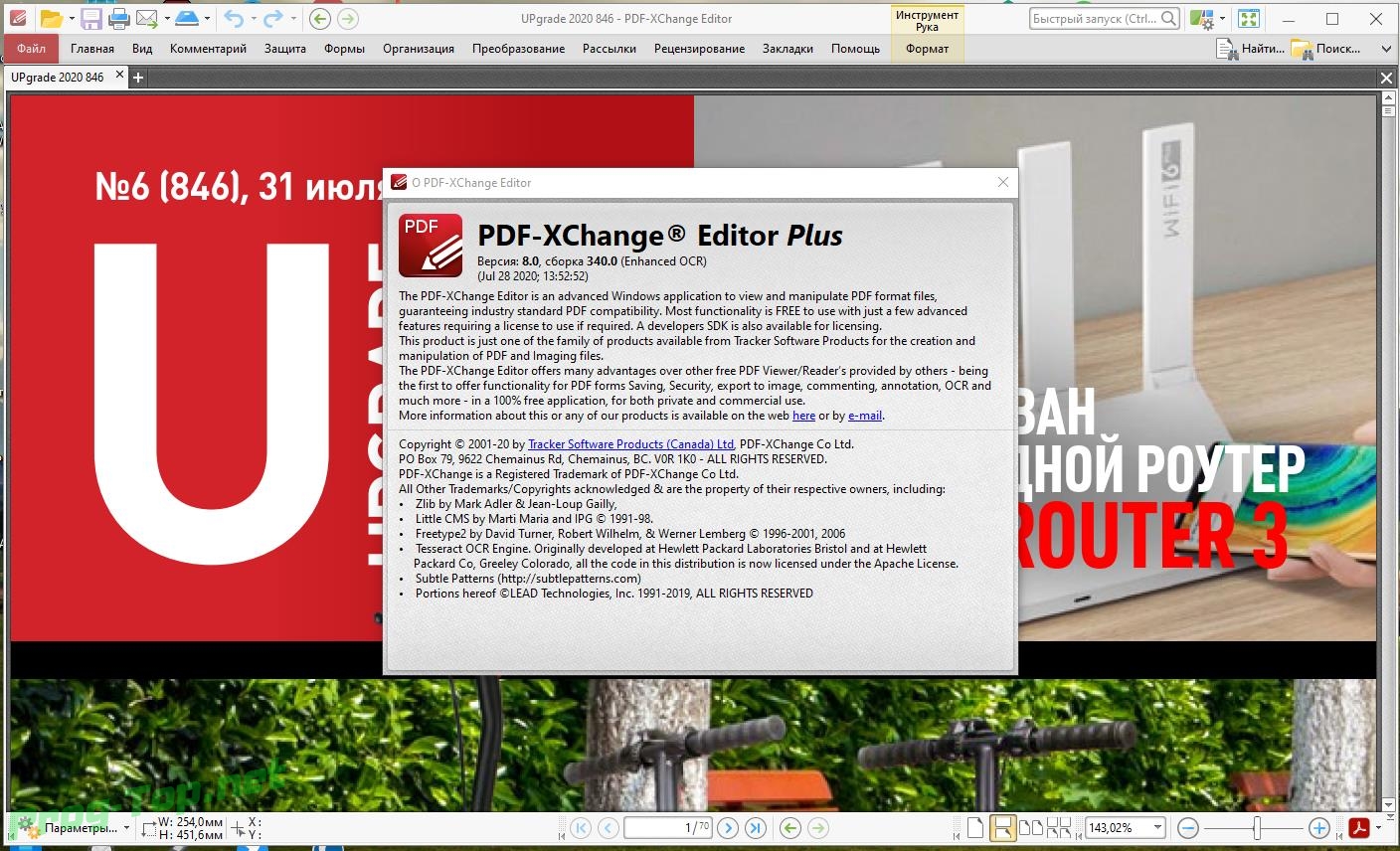Viewport: 1400px width, 851px height.
Task: Switch to the Рецензирование ribbon tab
Action: (700, 48)
